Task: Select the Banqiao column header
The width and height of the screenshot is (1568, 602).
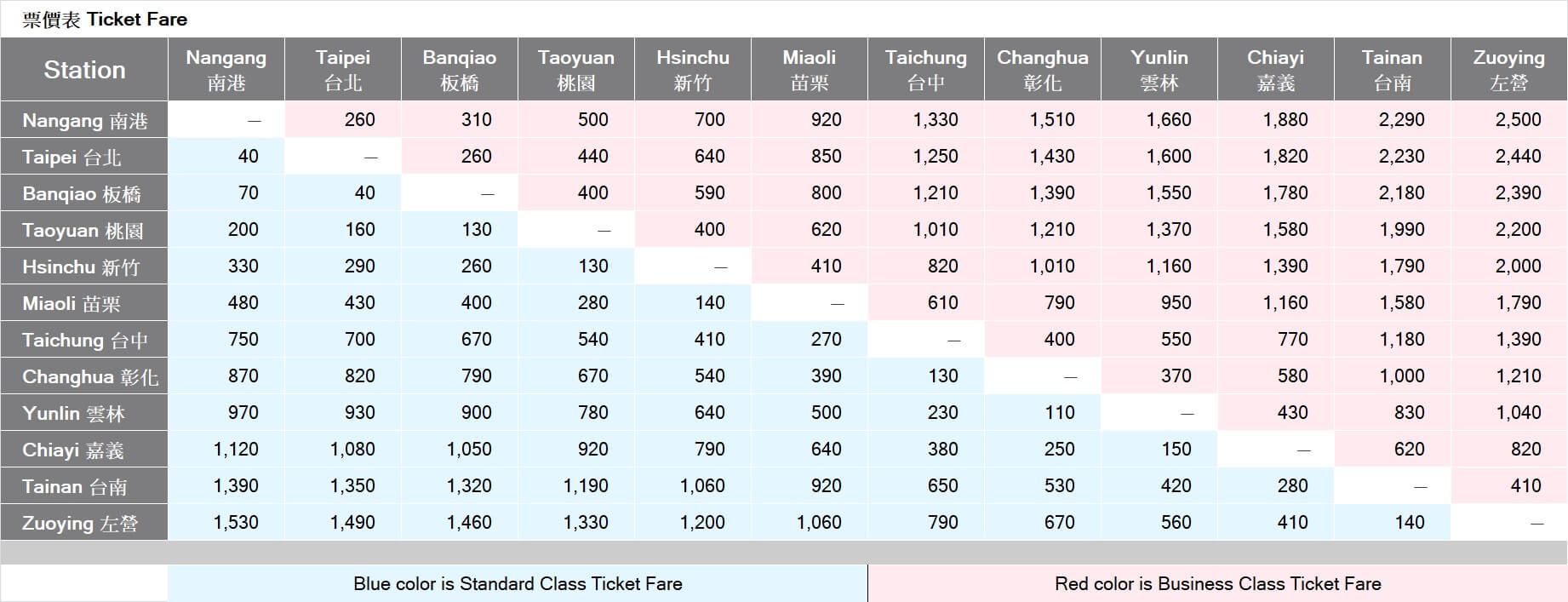Action: tap(459, 70)
